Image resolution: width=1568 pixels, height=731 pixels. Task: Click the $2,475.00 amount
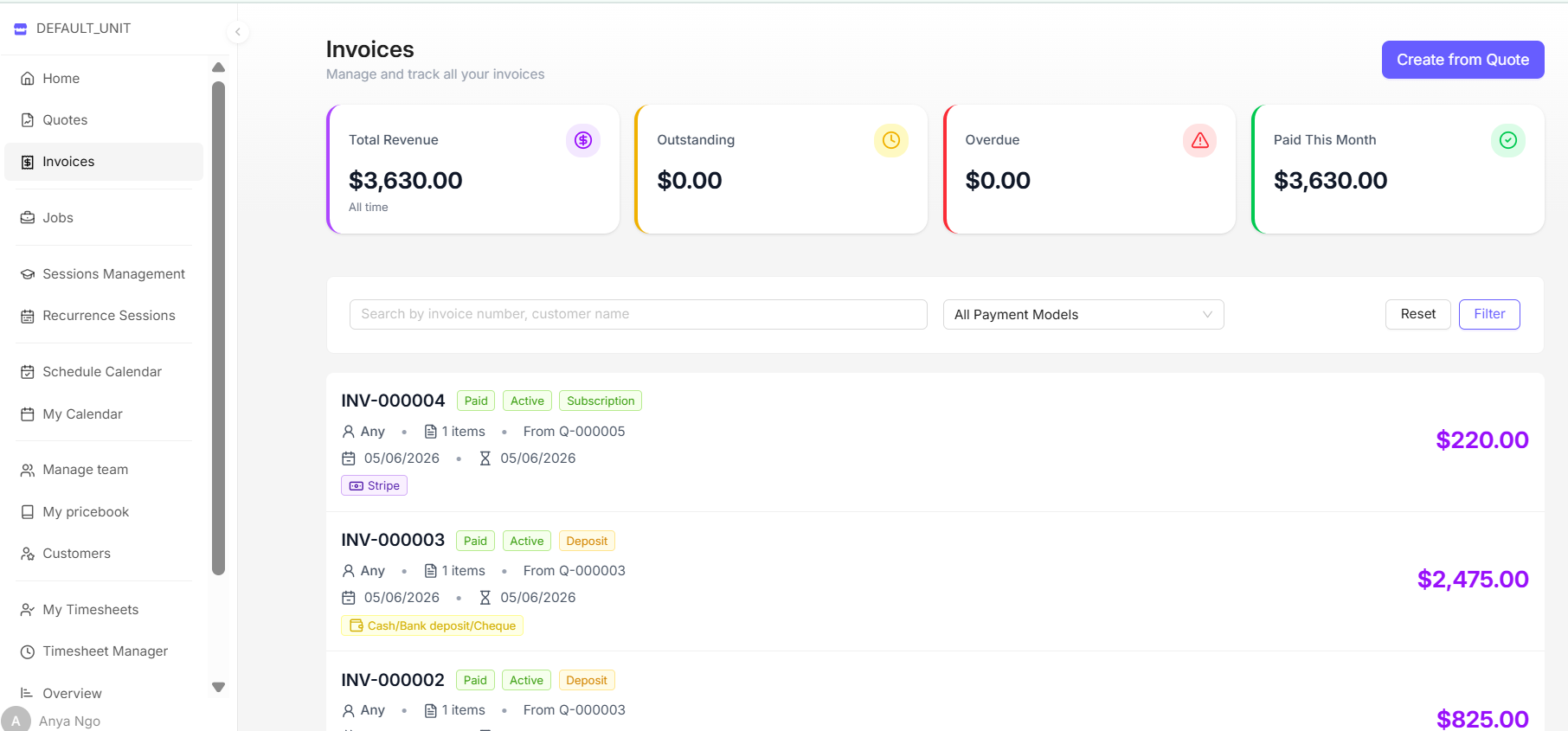(1473, 580)
